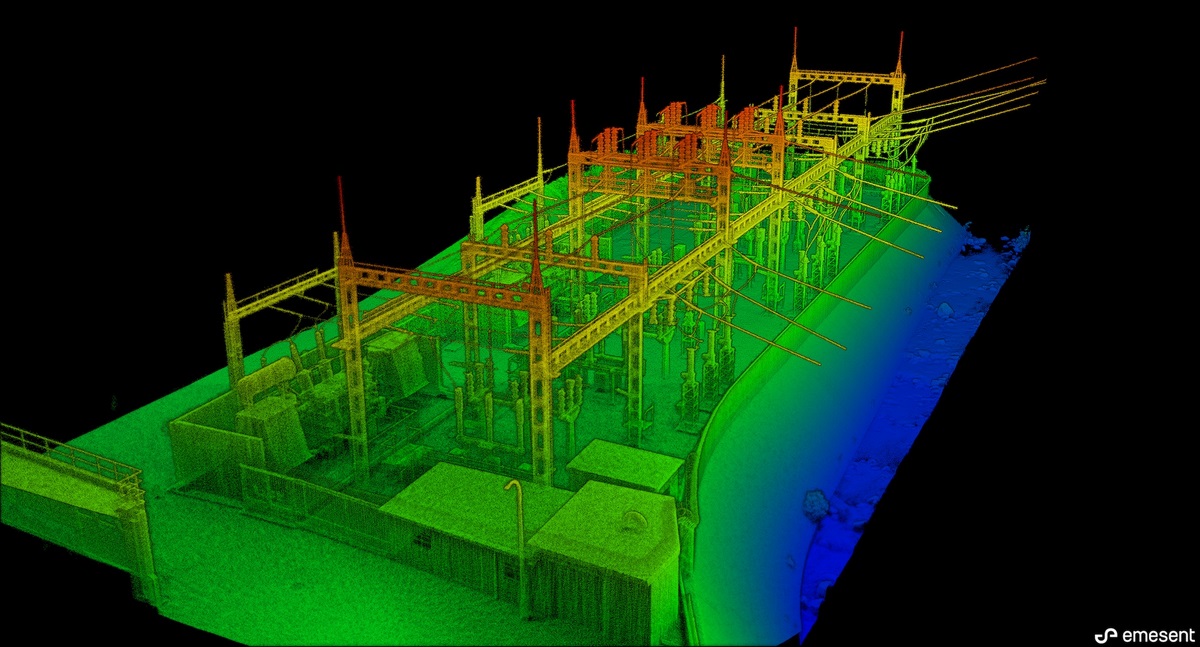Select the boxy transformer radiator unit
The image size is (1200, 647).
(398, 362)
